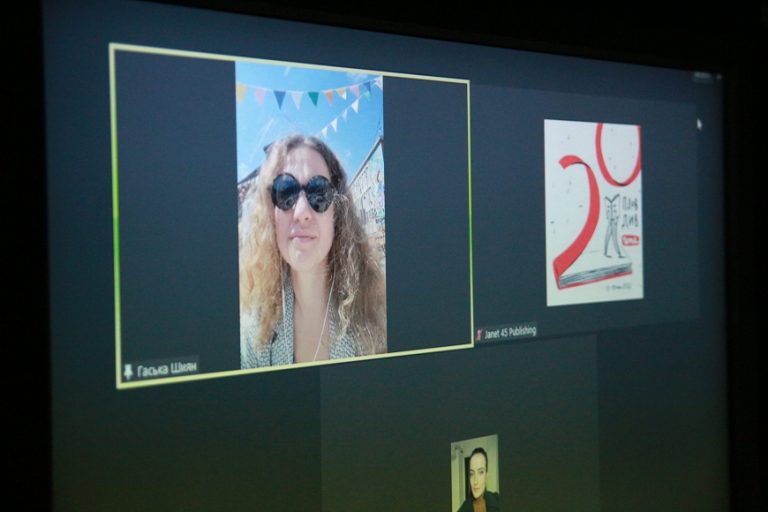Select the bottom participant's small video thumbnail
The height and width of the screenshot is (512, 768).
[475, 473]
